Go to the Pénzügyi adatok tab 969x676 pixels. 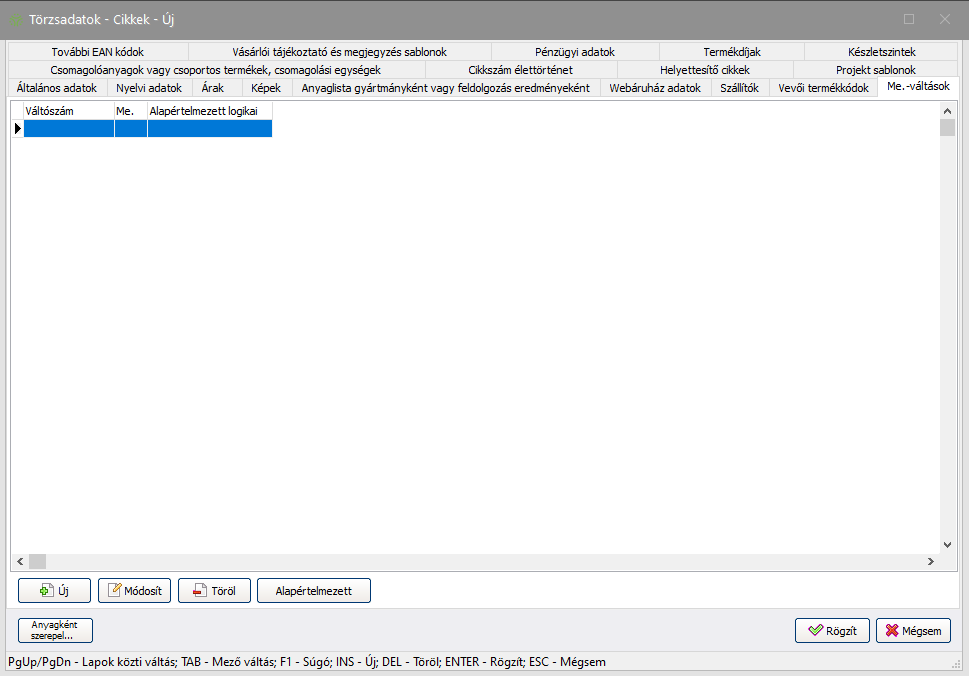pos(574,52)
